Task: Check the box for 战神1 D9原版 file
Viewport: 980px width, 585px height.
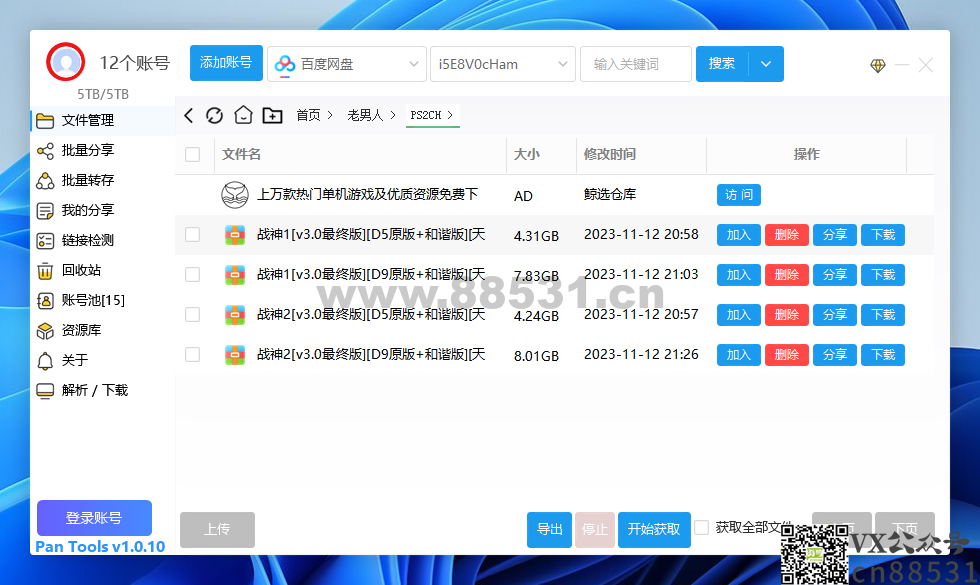Action: point(192,274)
